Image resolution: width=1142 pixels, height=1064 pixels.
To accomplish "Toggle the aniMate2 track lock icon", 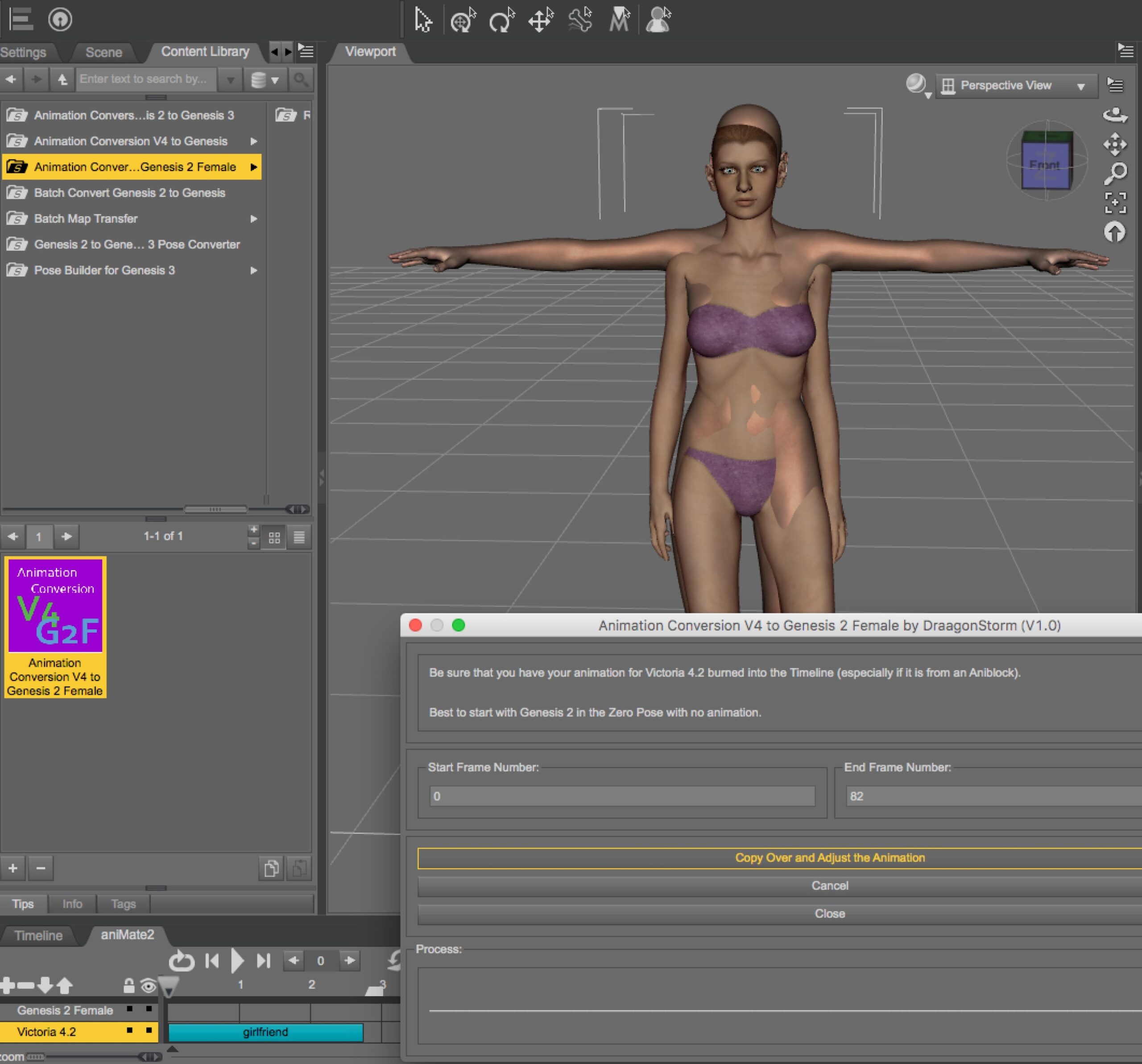I will 128,986.
